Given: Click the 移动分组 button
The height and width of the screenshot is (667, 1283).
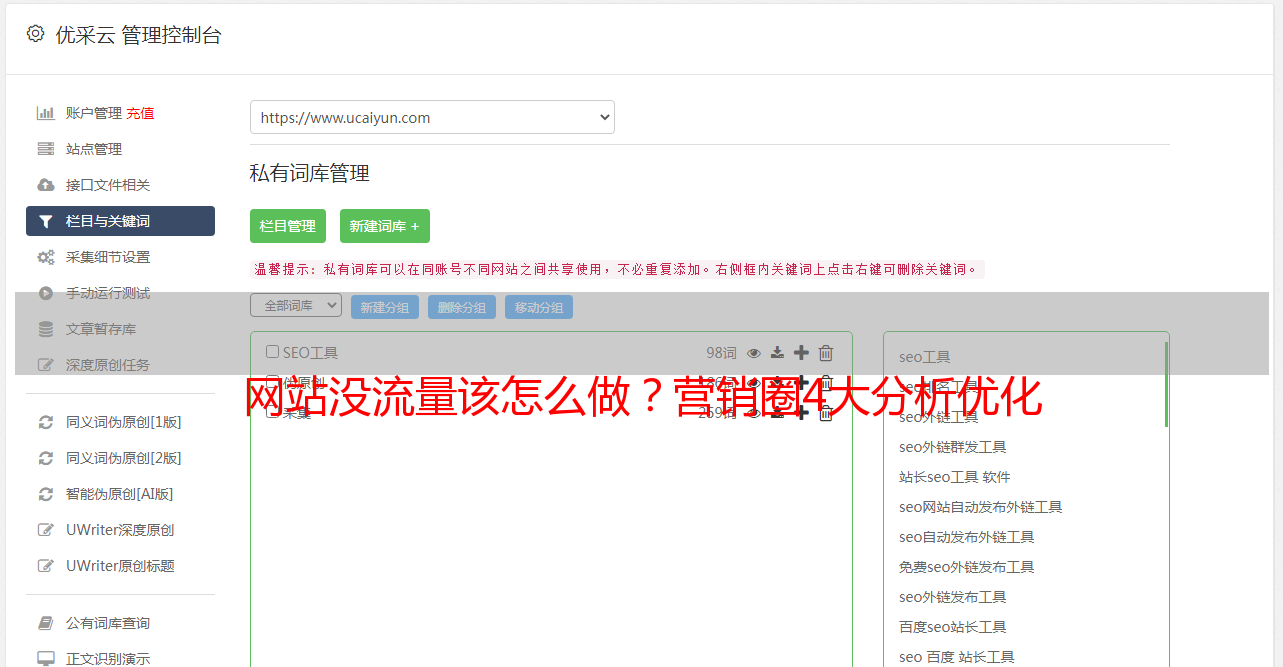Looking at the screenshot, I should (x=539, y=307).
